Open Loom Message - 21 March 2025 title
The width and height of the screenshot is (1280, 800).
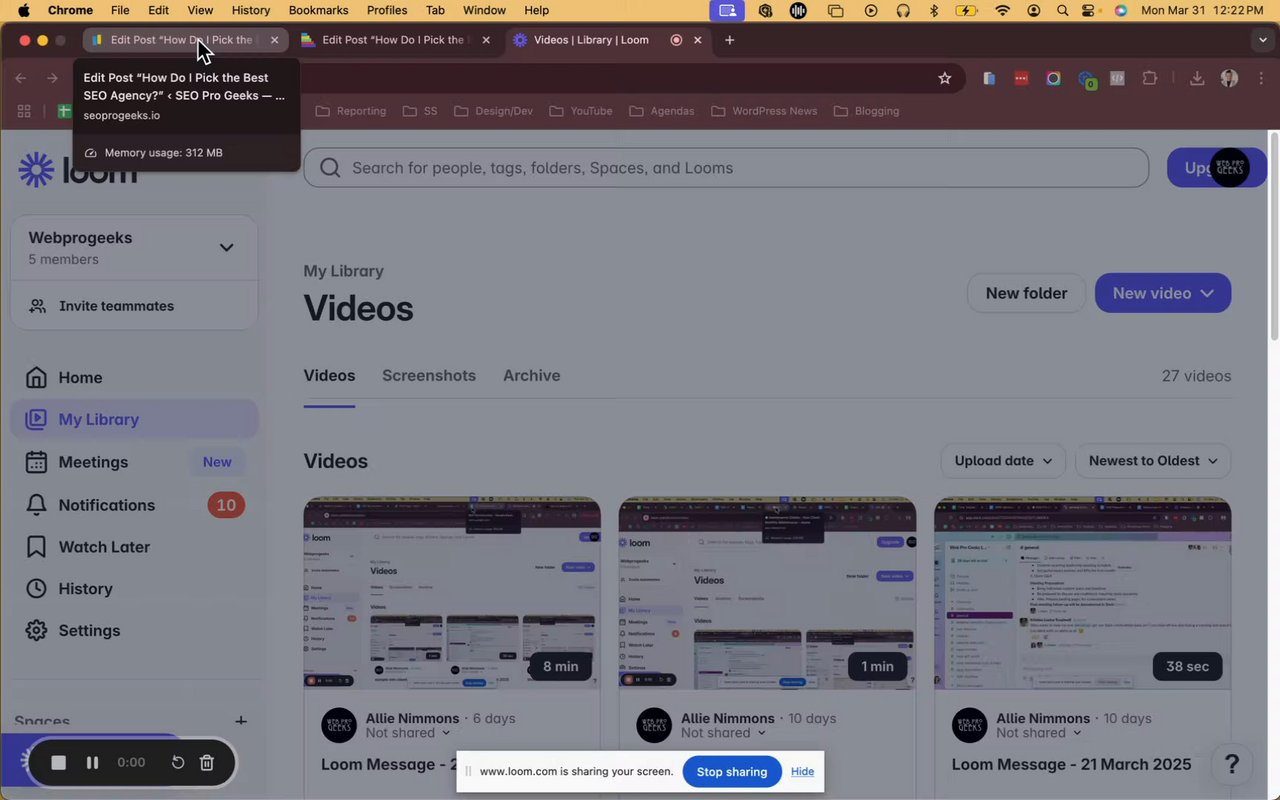point(1071,764)
